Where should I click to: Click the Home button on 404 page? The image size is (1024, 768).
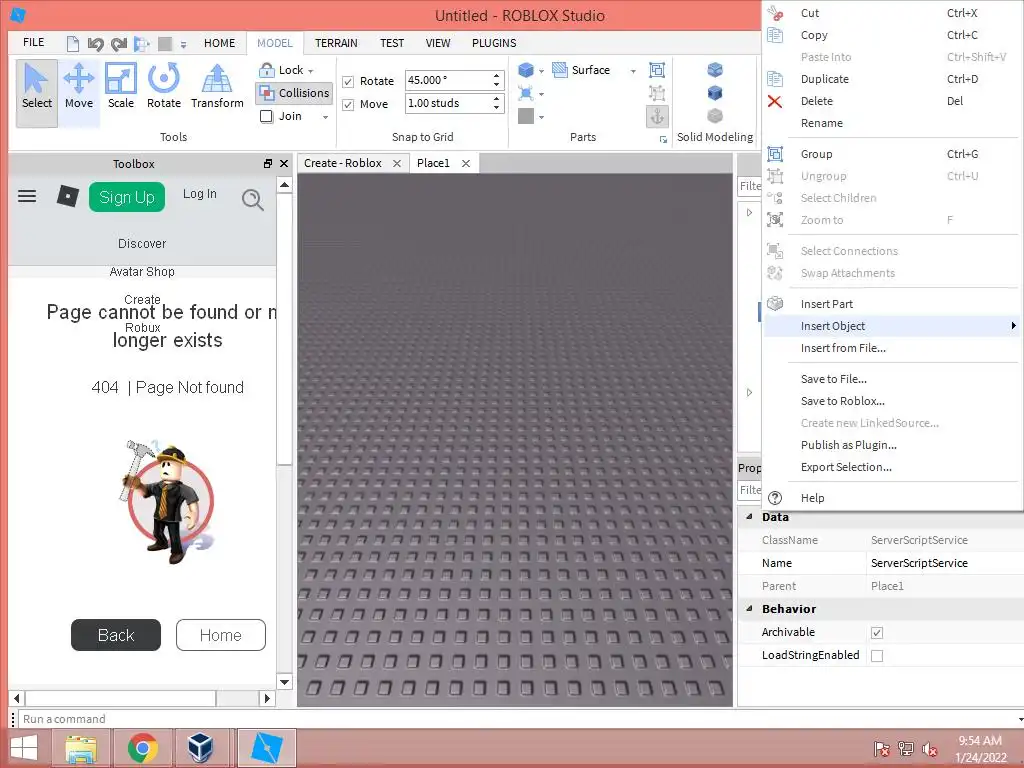tap(221, 635)
